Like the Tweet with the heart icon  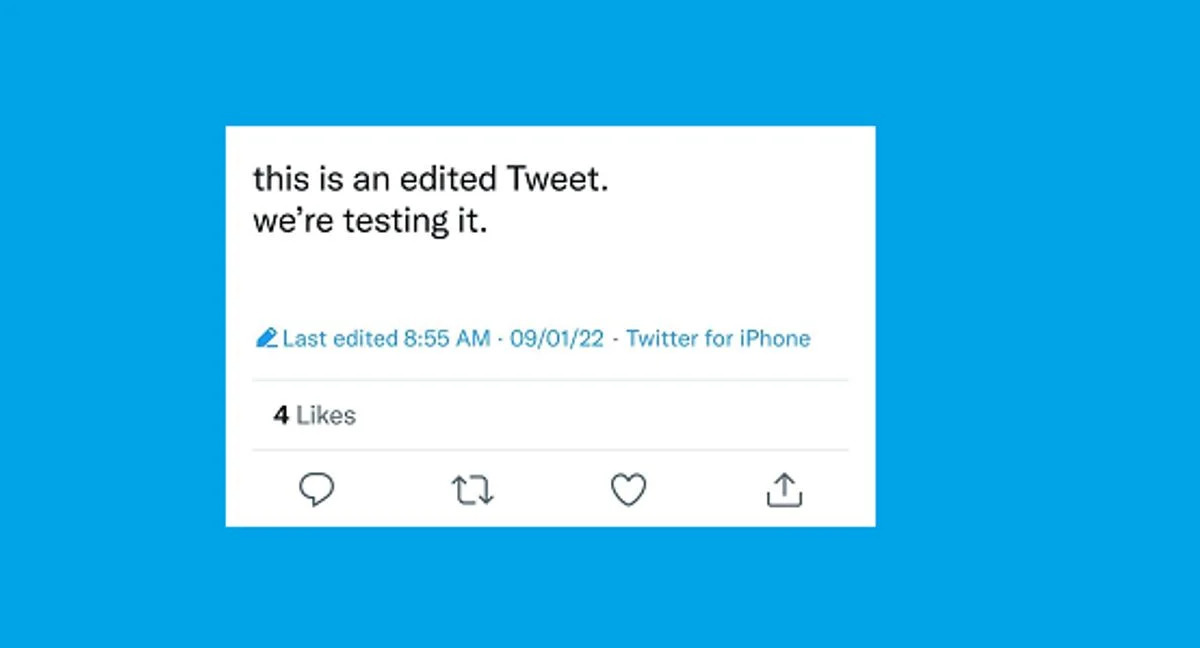click(x=628, y=490)
